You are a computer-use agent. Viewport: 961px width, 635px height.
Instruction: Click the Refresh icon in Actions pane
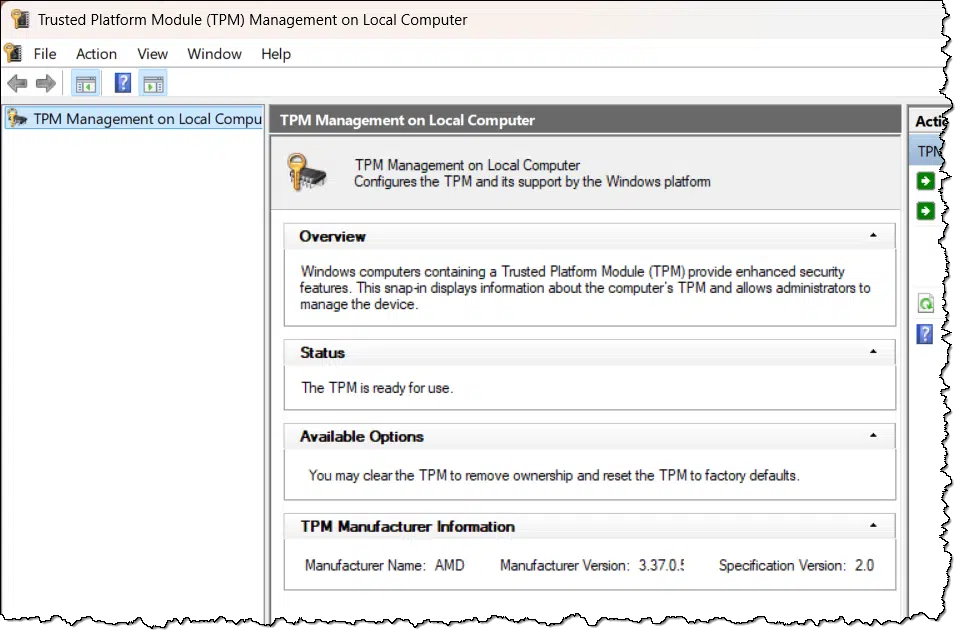926,304
